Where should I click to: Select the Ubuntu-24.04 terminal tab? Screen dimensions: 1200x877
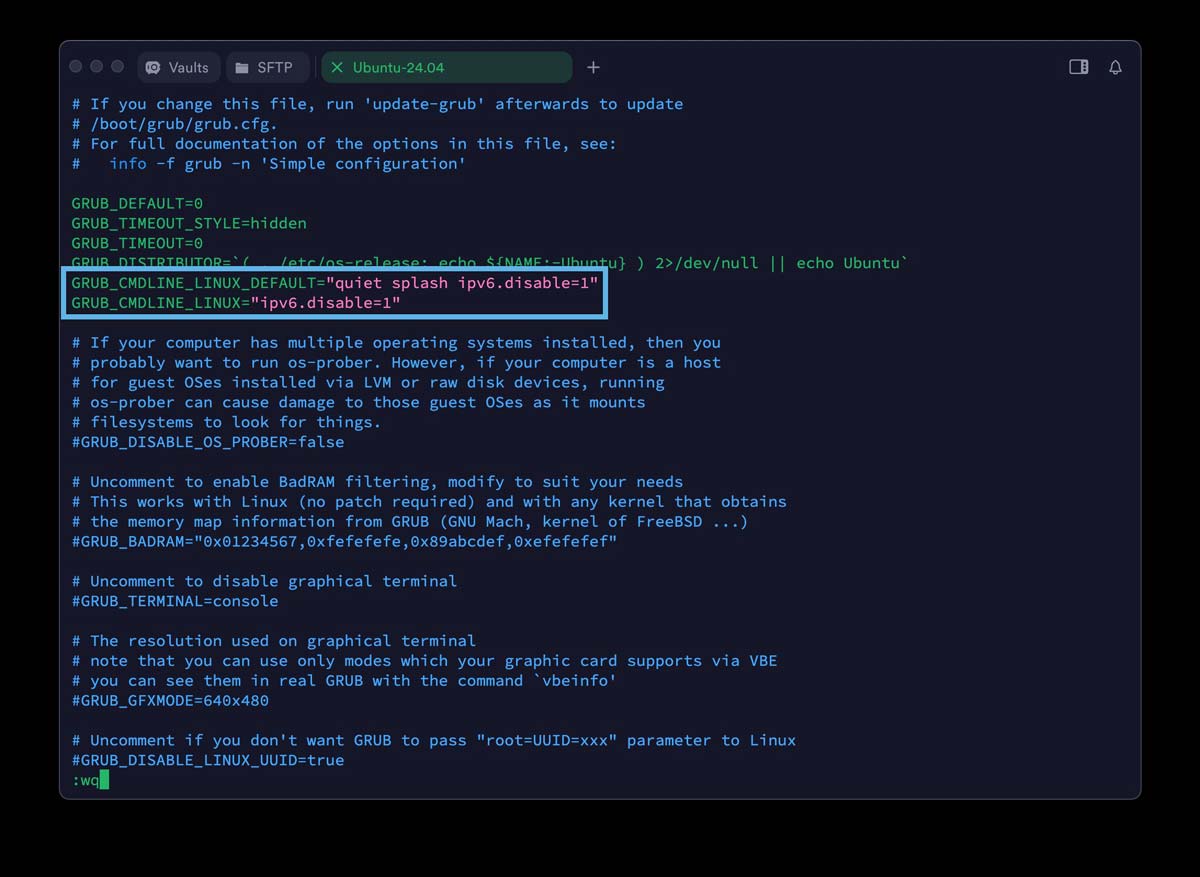click(x=398, y=67)
